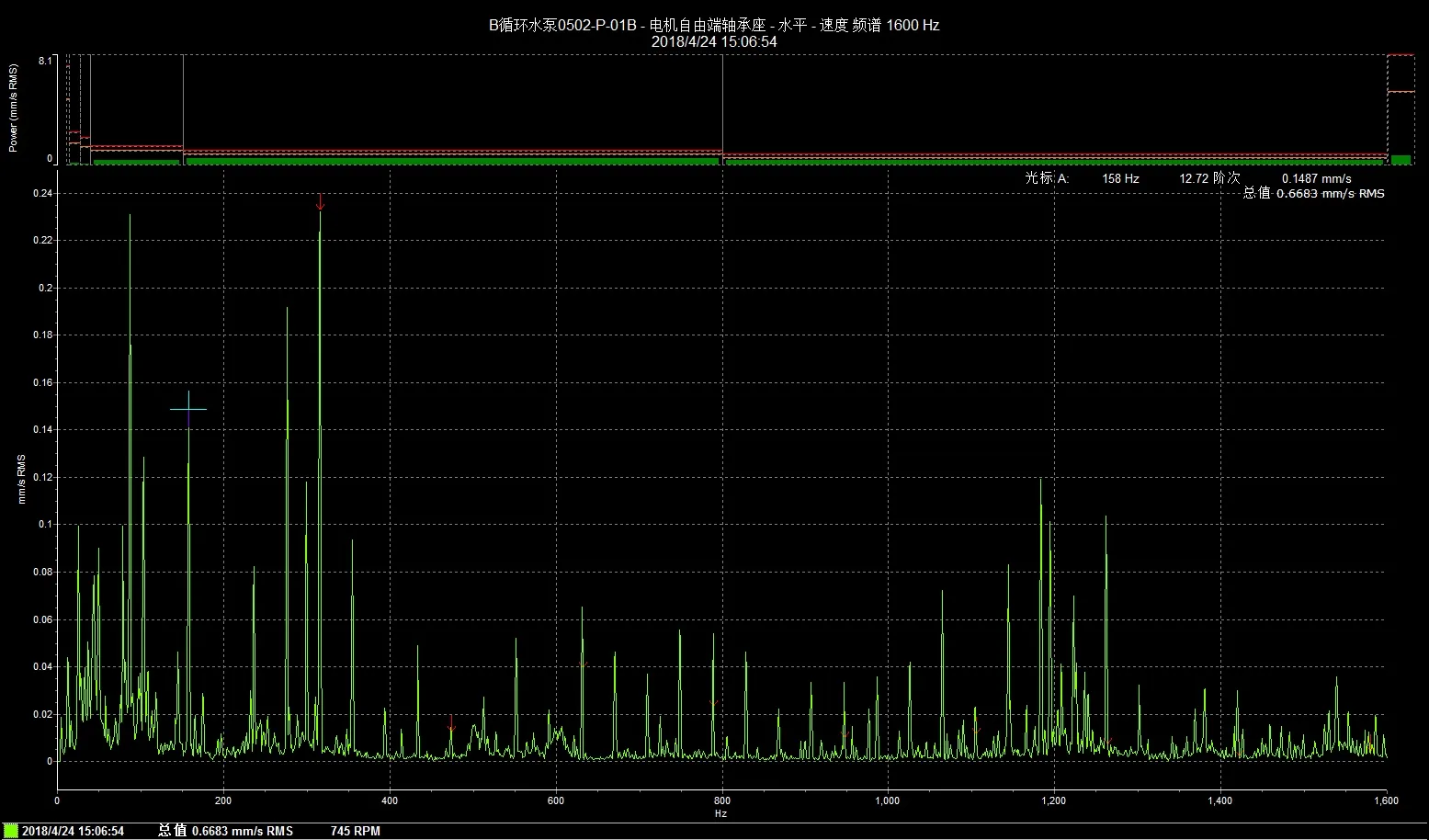This screenshot has width=1429, height=840.
Task: Click the green legend swatch beside the timestamp
Action: (11, 831)
